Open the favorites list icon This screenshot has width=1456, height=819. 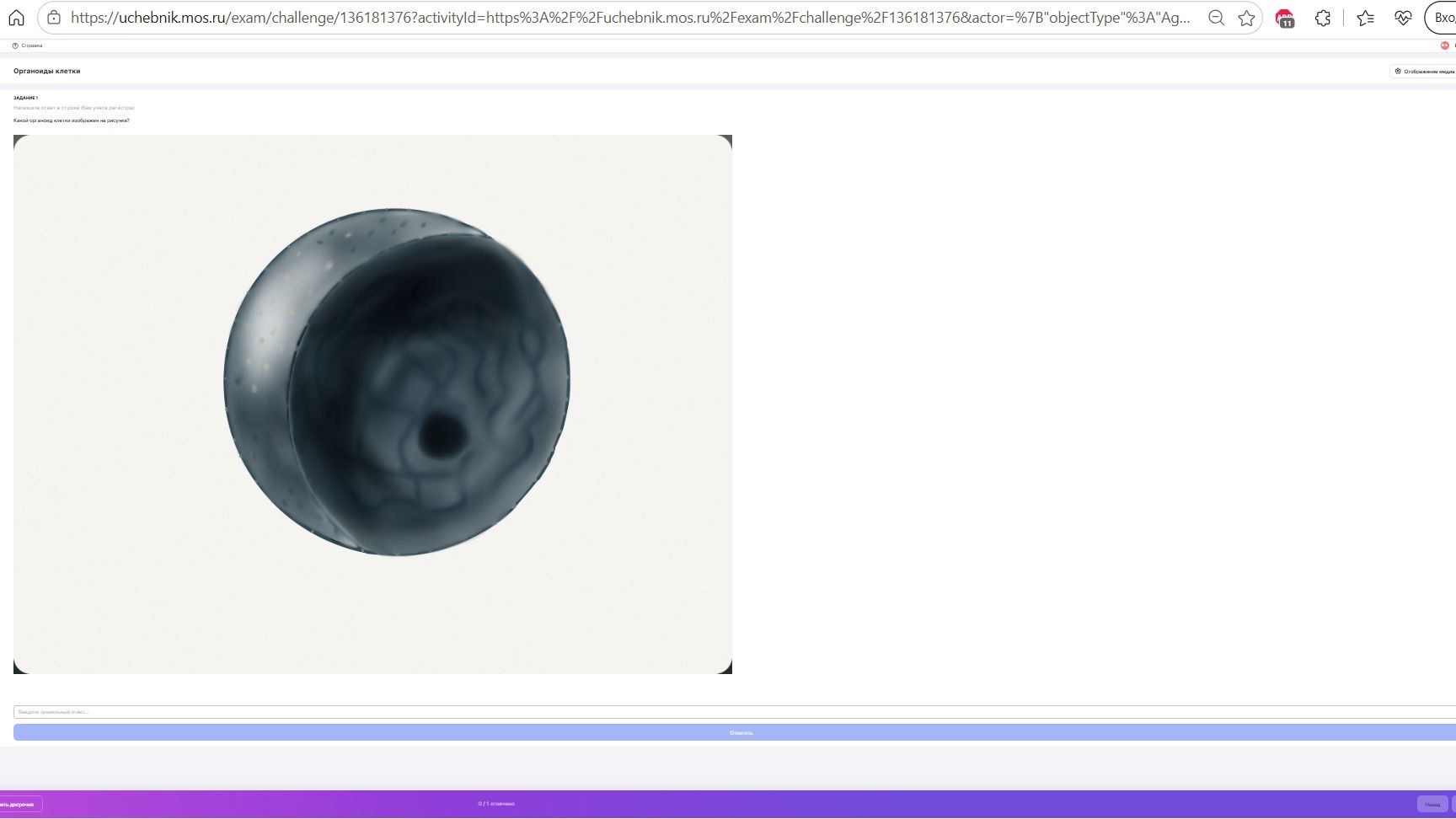1366,18
